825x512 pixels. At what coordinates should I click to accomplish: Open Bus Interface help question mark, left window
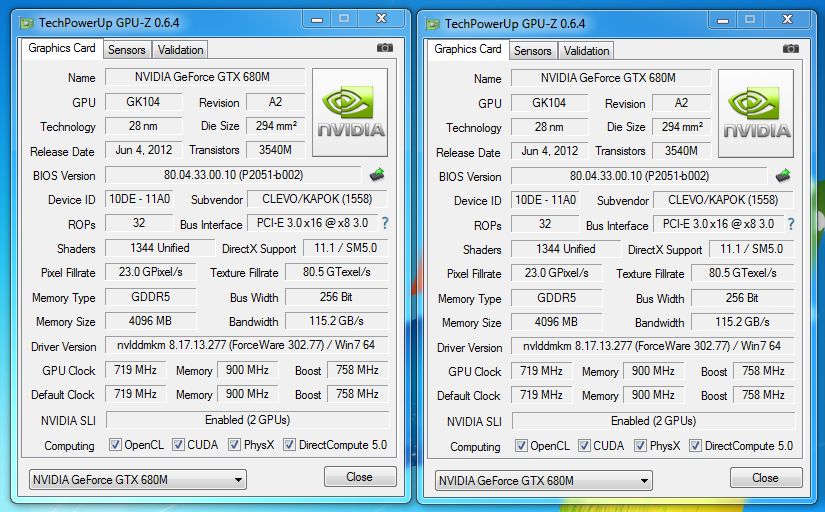385,223
